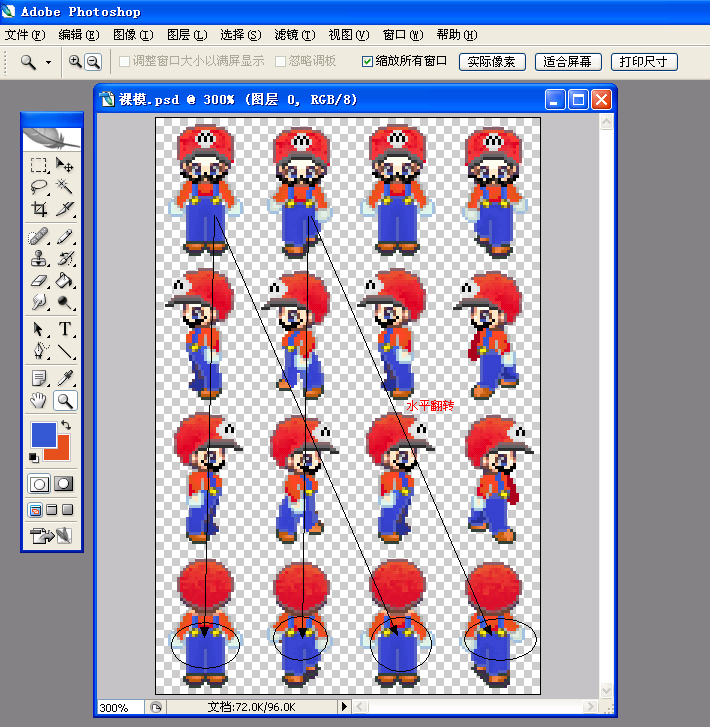Image resolution: width=710 pixels, height=727 pixels.
Task: Select Full Screen Mode with menu bar
Action: 51,510
